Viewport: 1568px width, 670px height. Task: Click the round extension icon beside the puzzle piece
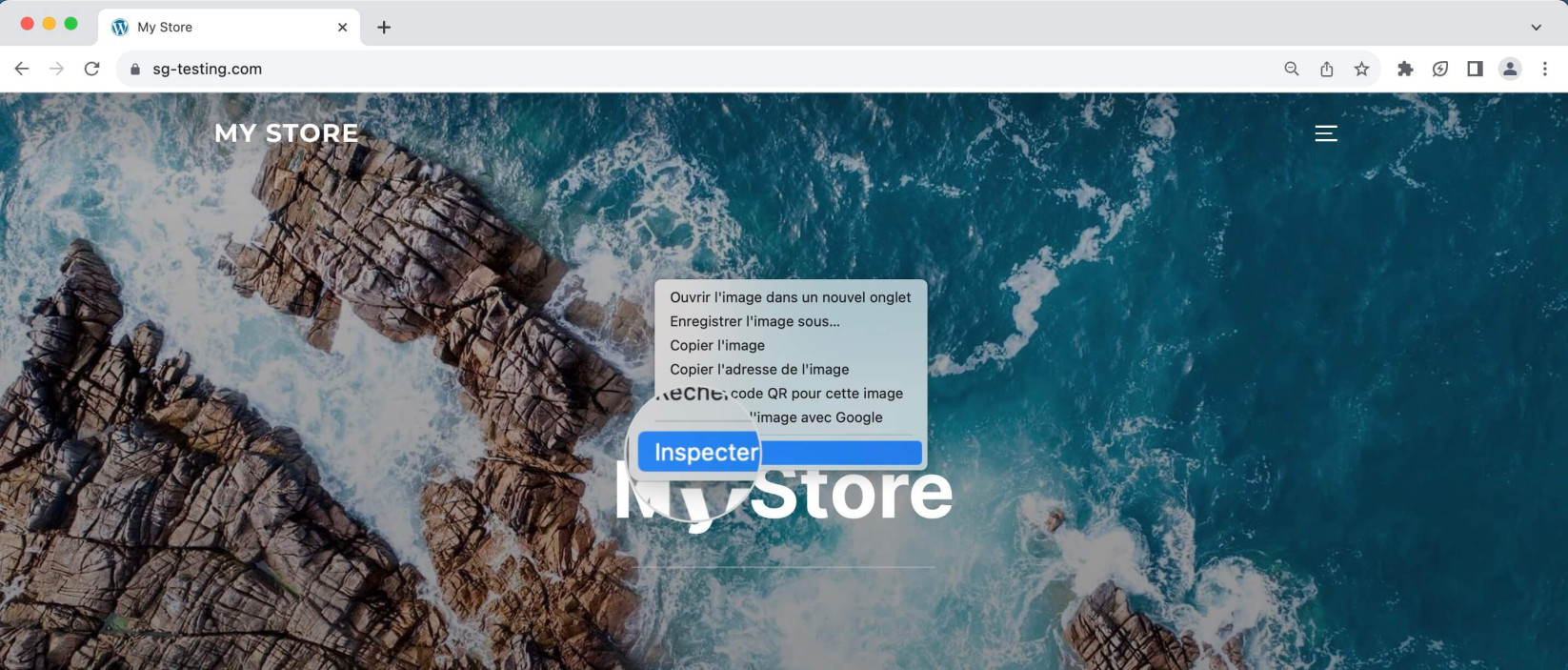[x=1440, y=69]
